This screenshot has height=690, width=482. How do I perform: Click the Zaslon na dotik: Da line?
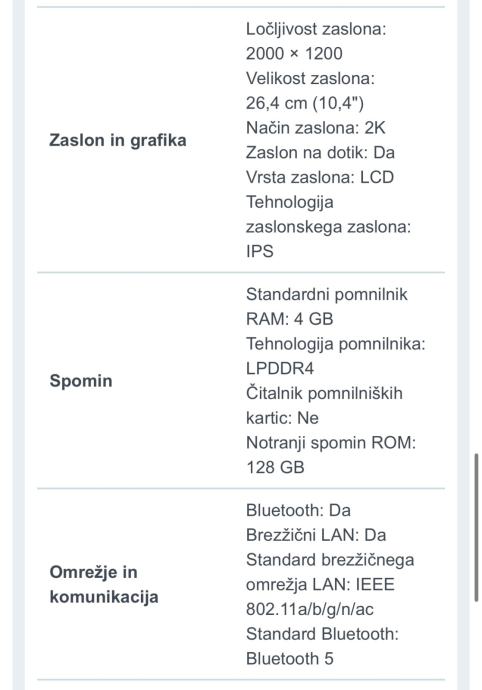point(320,152)
